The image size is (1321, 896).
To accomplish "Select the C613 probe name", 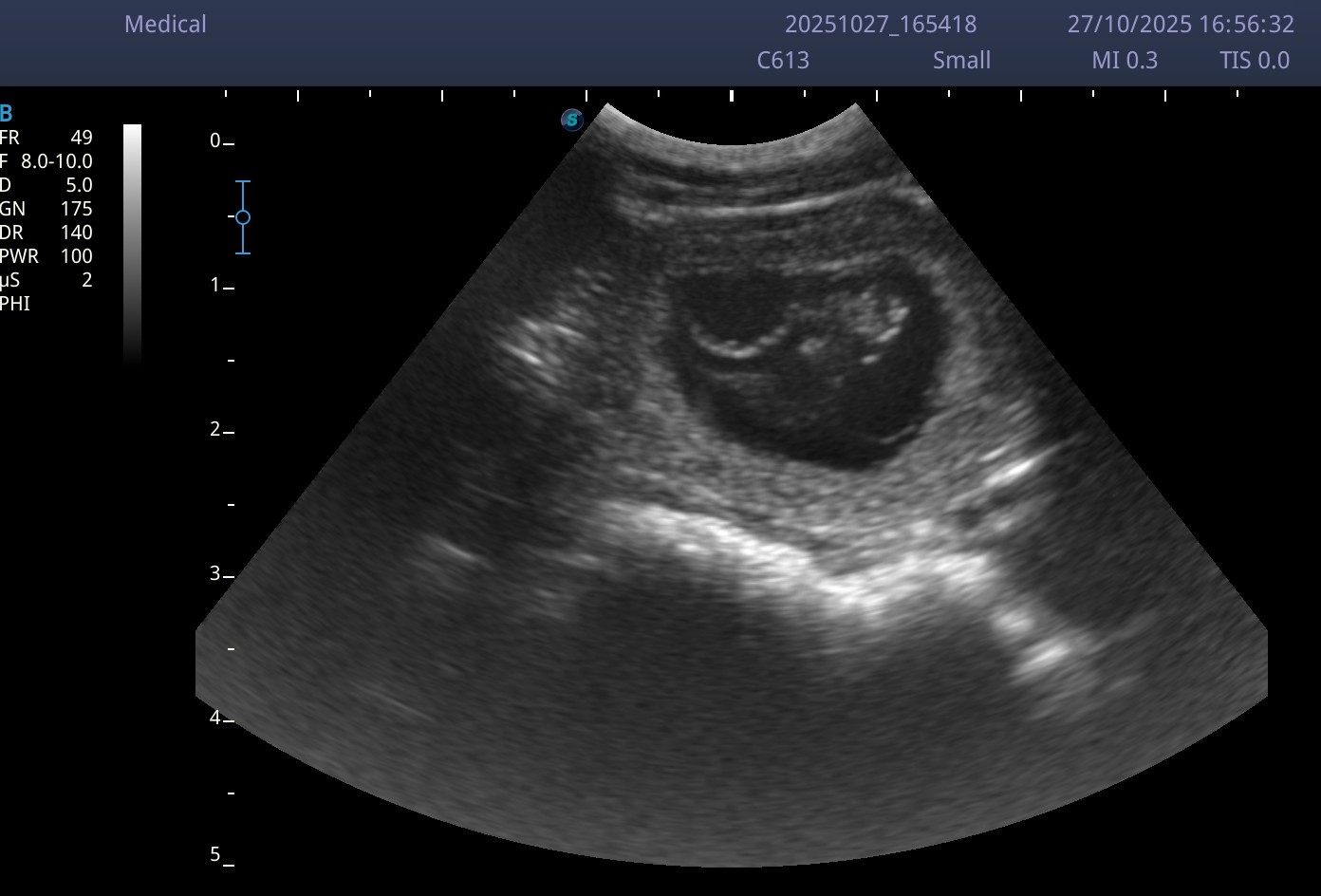I will pos(783,61).
